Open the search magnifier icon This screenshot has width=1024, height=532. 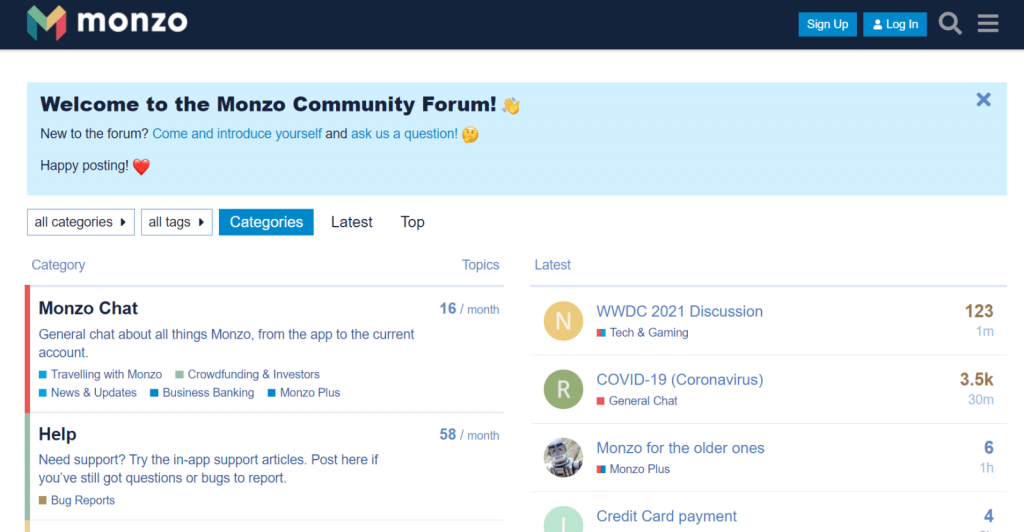(950, 23)
